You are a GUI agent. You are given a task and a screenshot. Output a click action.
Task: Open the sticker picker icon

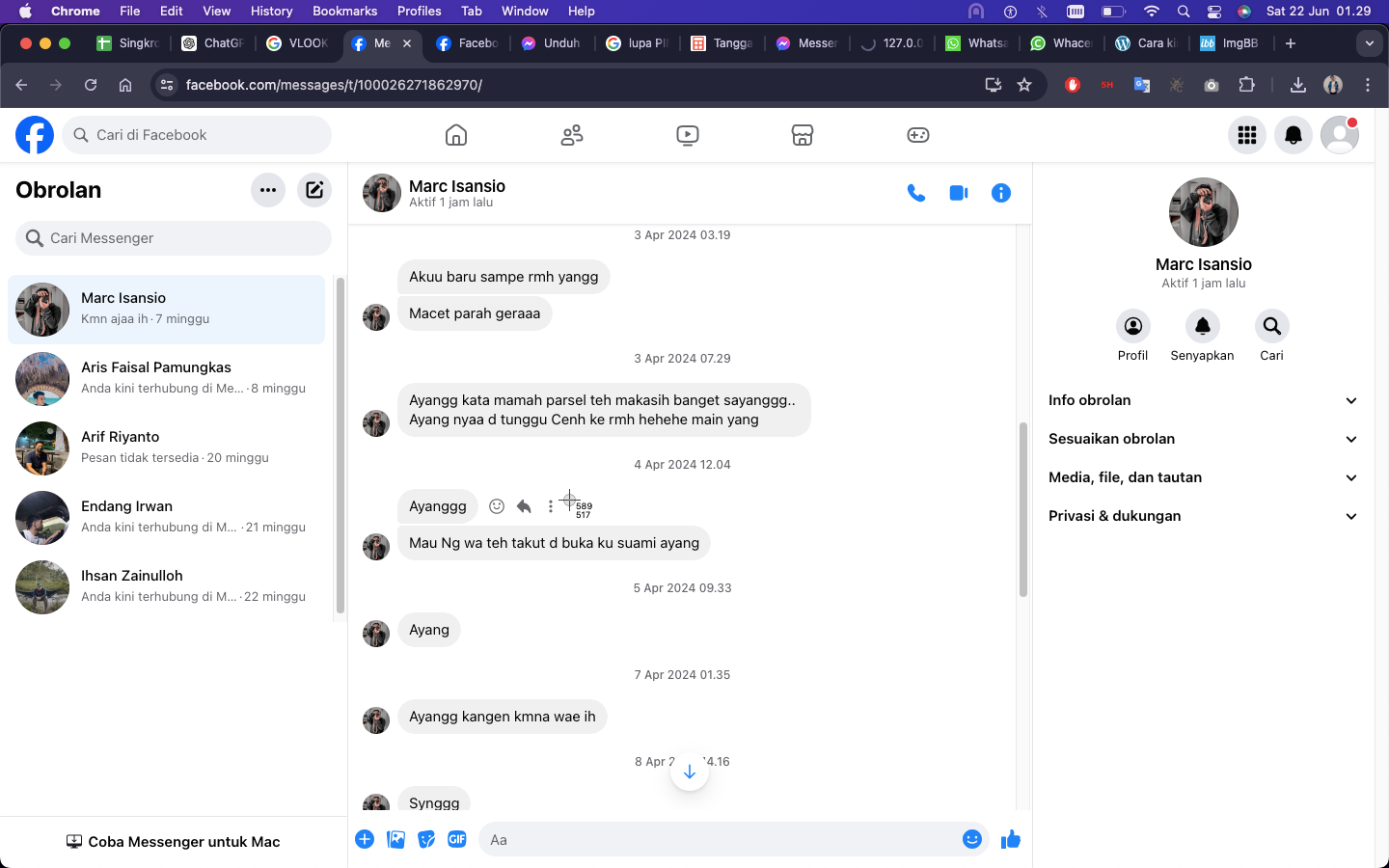coord(426,839)
